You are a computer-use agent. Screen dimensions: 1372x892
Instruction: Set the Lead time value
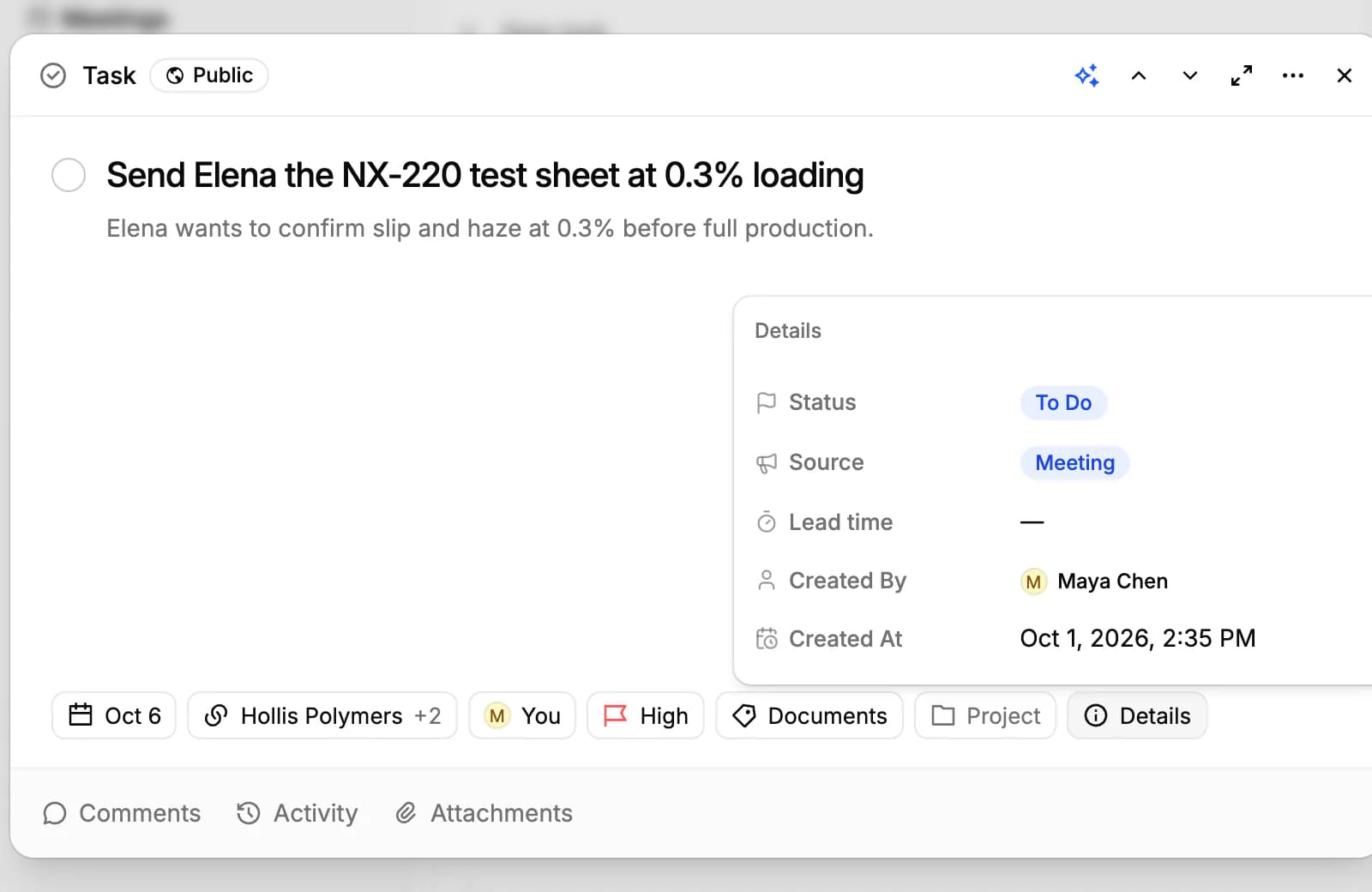click(x=1032, y=522)
